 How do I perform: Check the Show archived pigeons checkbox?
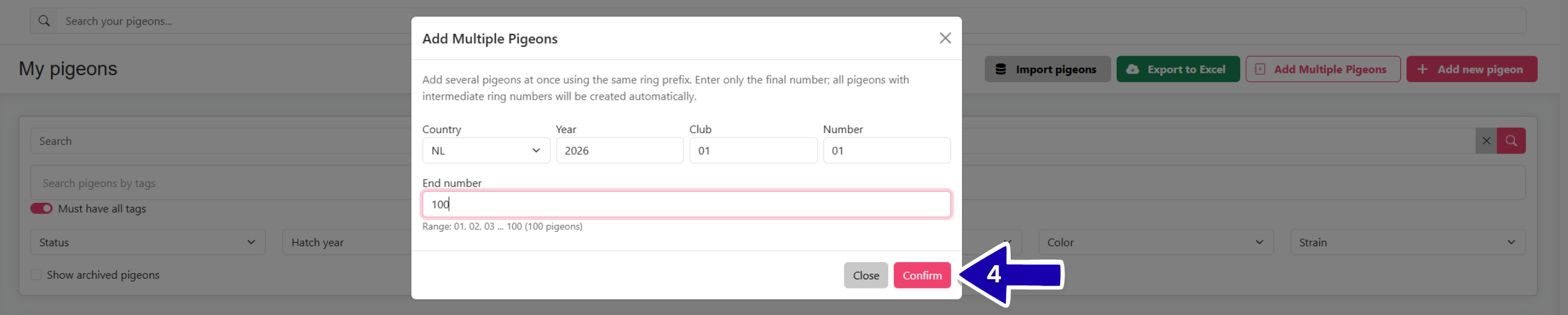click(36, 275)
